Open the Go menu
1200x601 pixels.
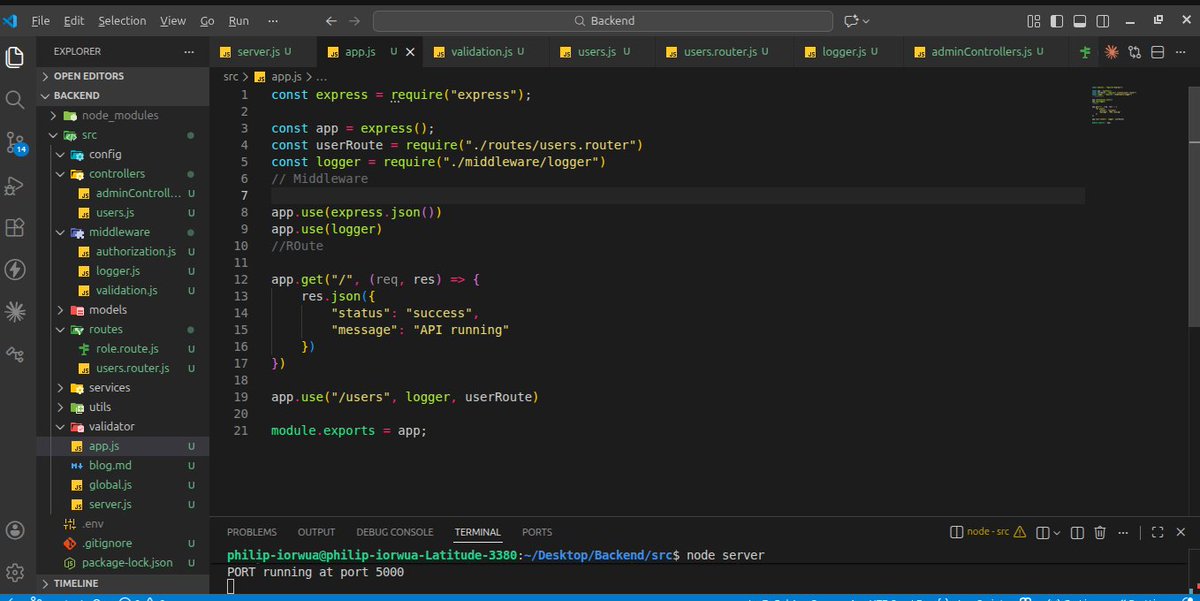207,20
